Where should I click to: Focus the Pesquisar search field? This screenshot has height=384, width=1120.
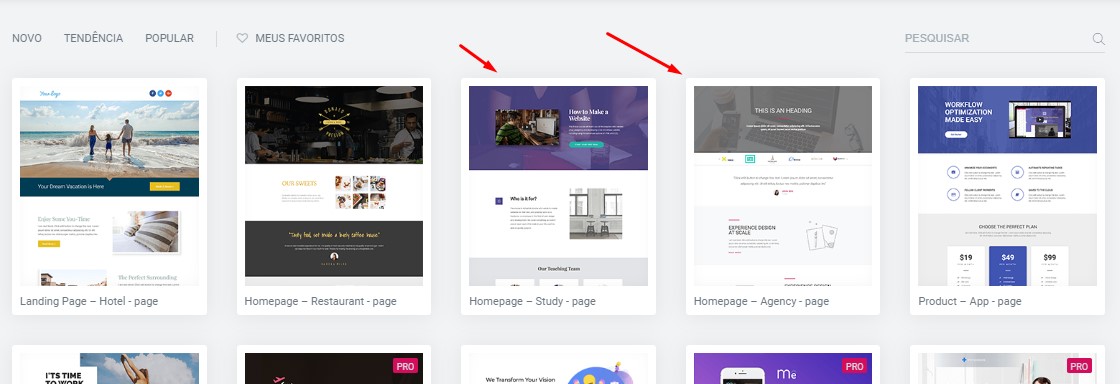pyautogui.click(x=996, y=39)
